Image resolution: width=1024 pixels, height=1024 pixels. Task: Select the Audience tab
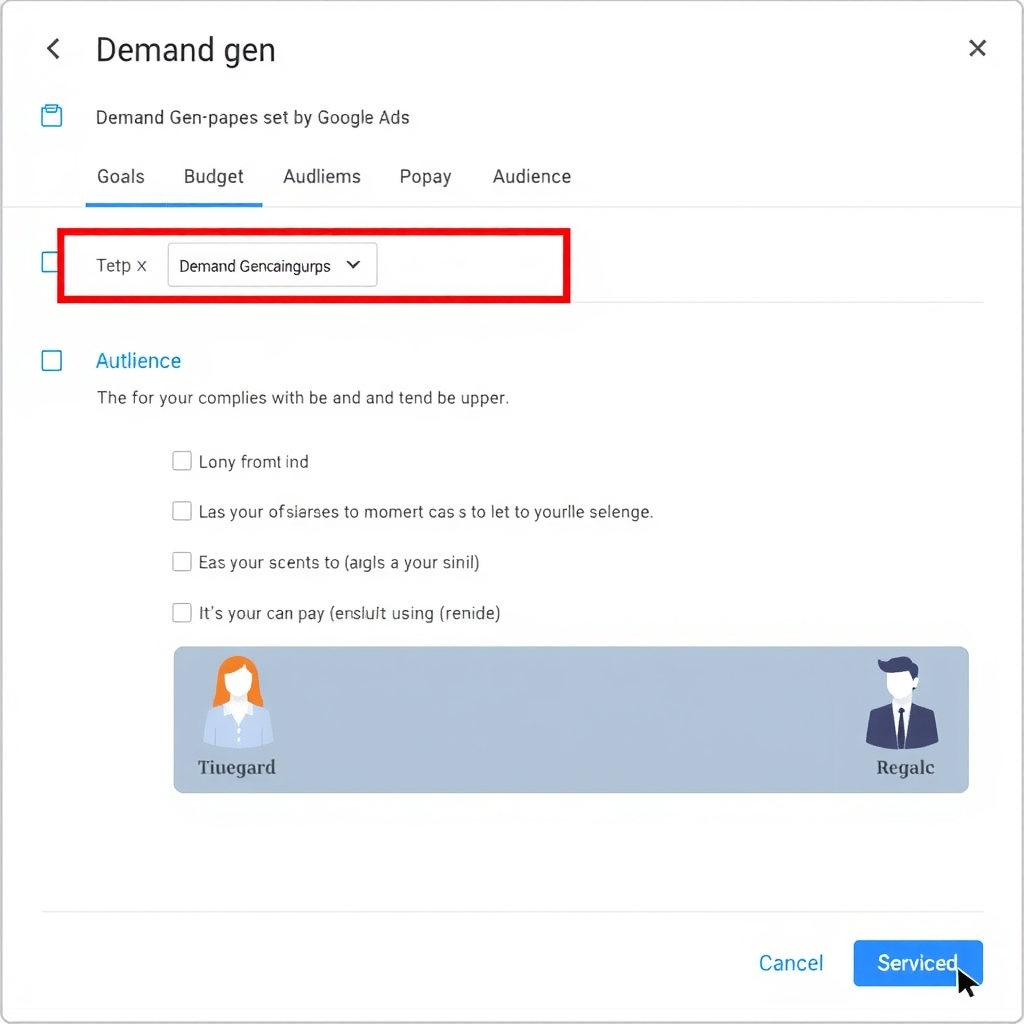point(532,176)
